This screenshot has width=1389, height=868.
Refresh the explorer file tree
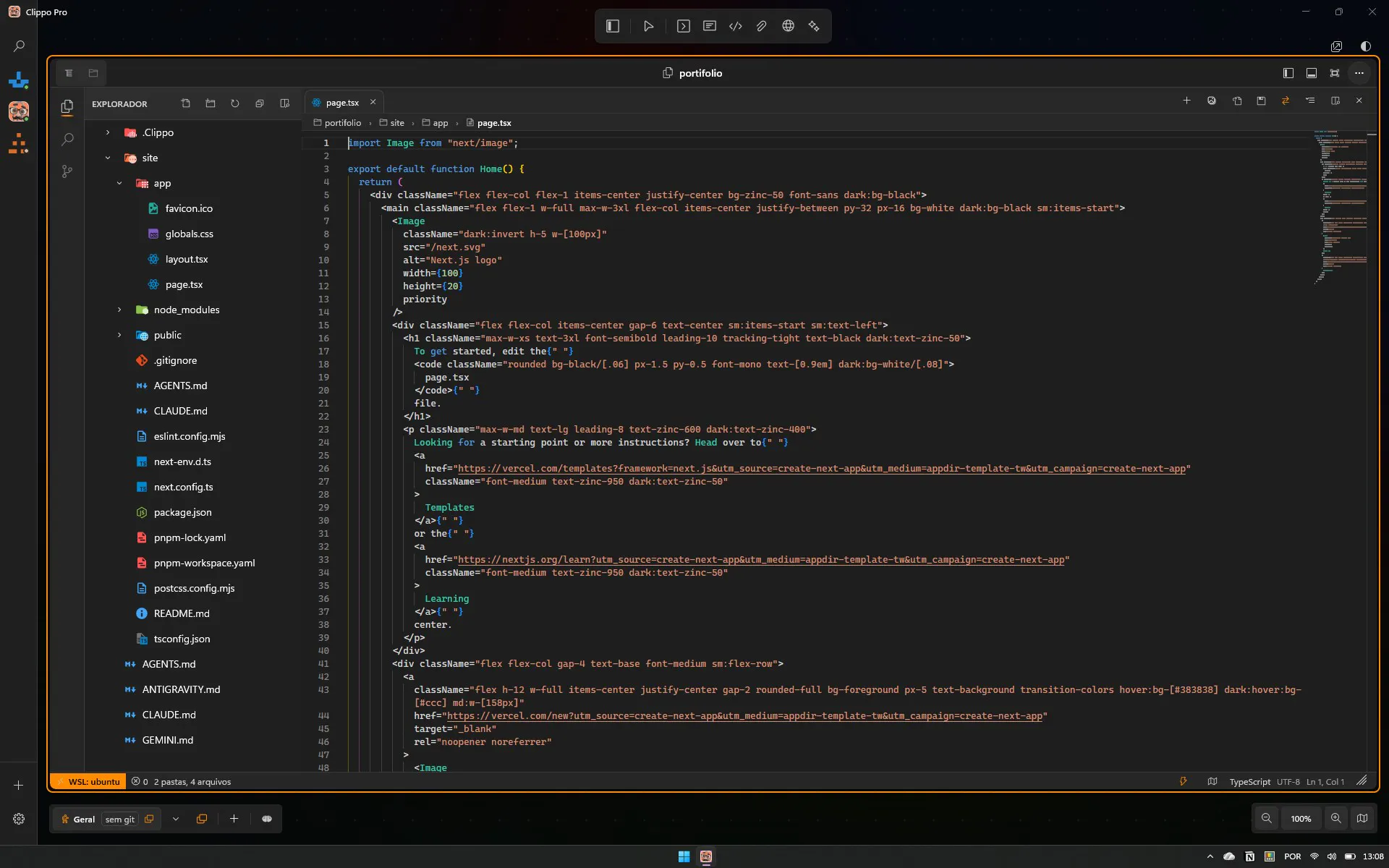pyautogui.click(x=235, y=103)
